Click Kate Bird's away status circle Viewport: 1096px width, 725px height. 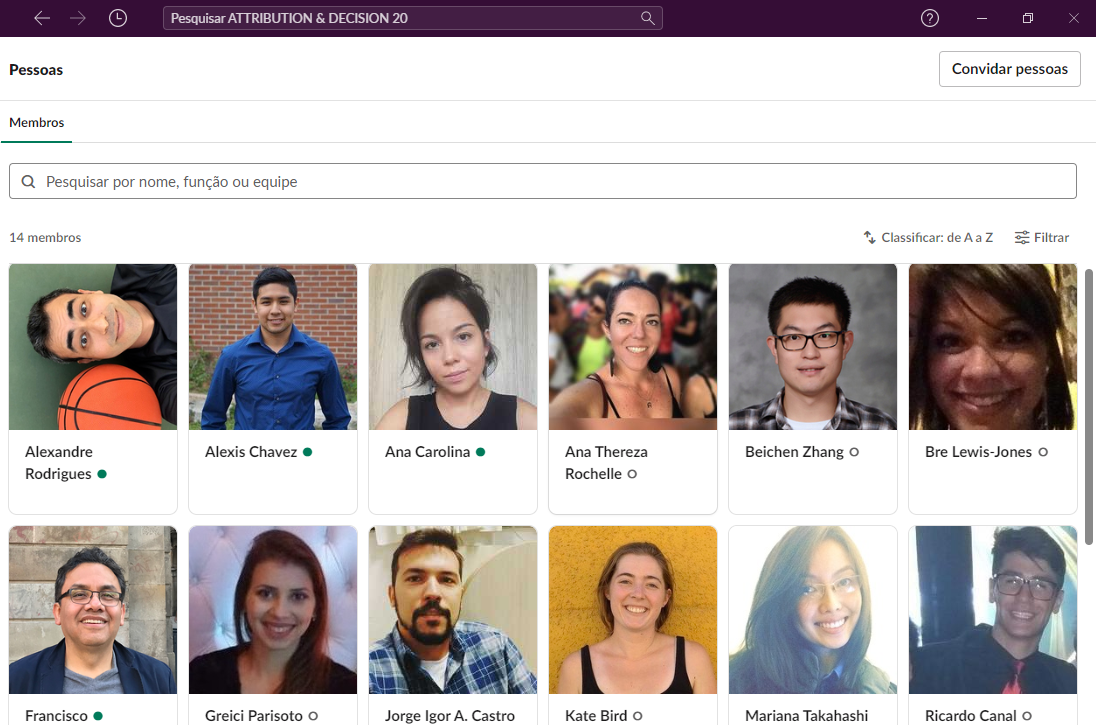(637, 716)
